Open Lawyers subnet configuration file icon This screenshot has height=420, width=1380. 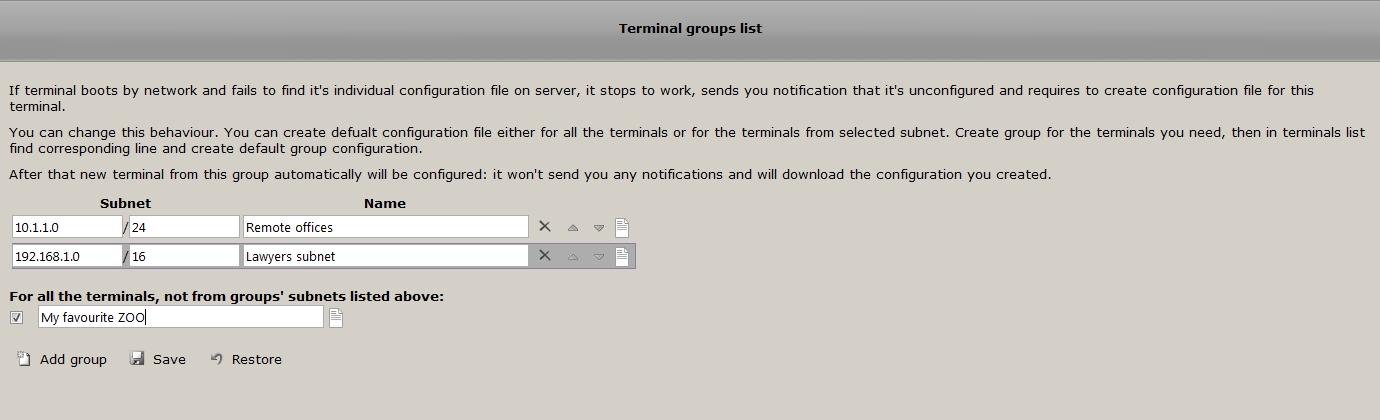click(622, 256)
